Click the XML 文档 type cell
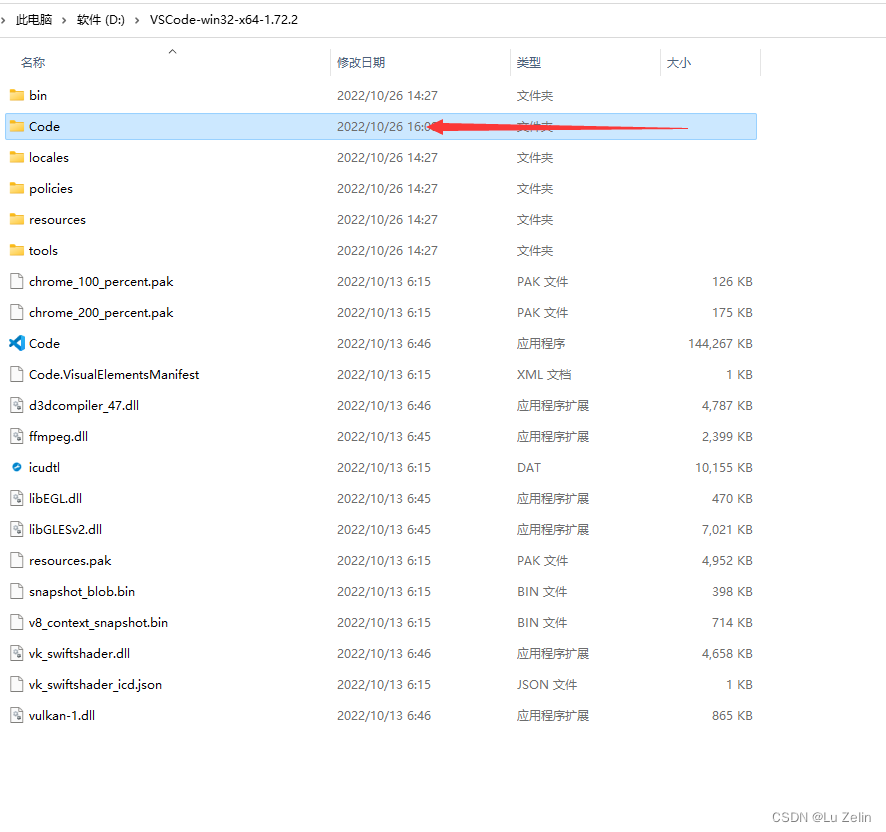 click(544, 375)
